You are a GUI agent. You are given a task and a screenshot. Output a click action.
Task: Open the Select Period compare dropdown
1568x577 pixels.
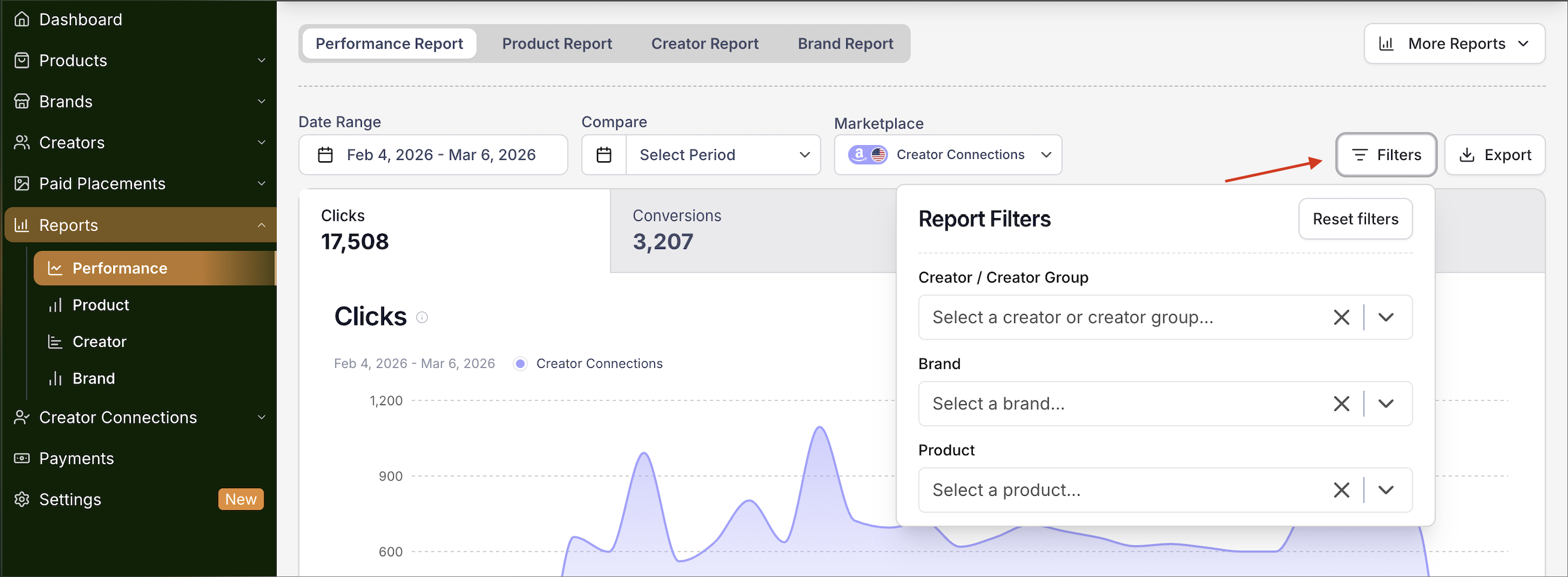pos(723,155)
